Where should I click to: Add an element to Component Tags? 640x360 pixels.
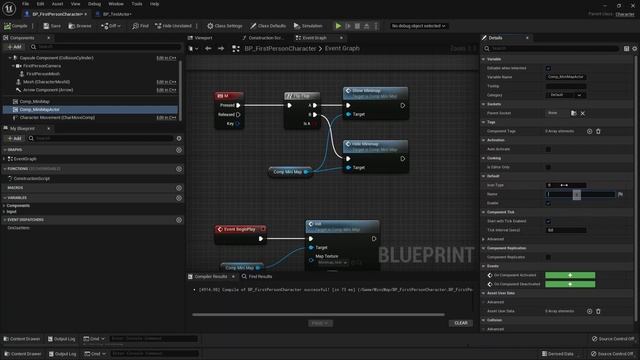pyautogui.click(x=589, y=131)
